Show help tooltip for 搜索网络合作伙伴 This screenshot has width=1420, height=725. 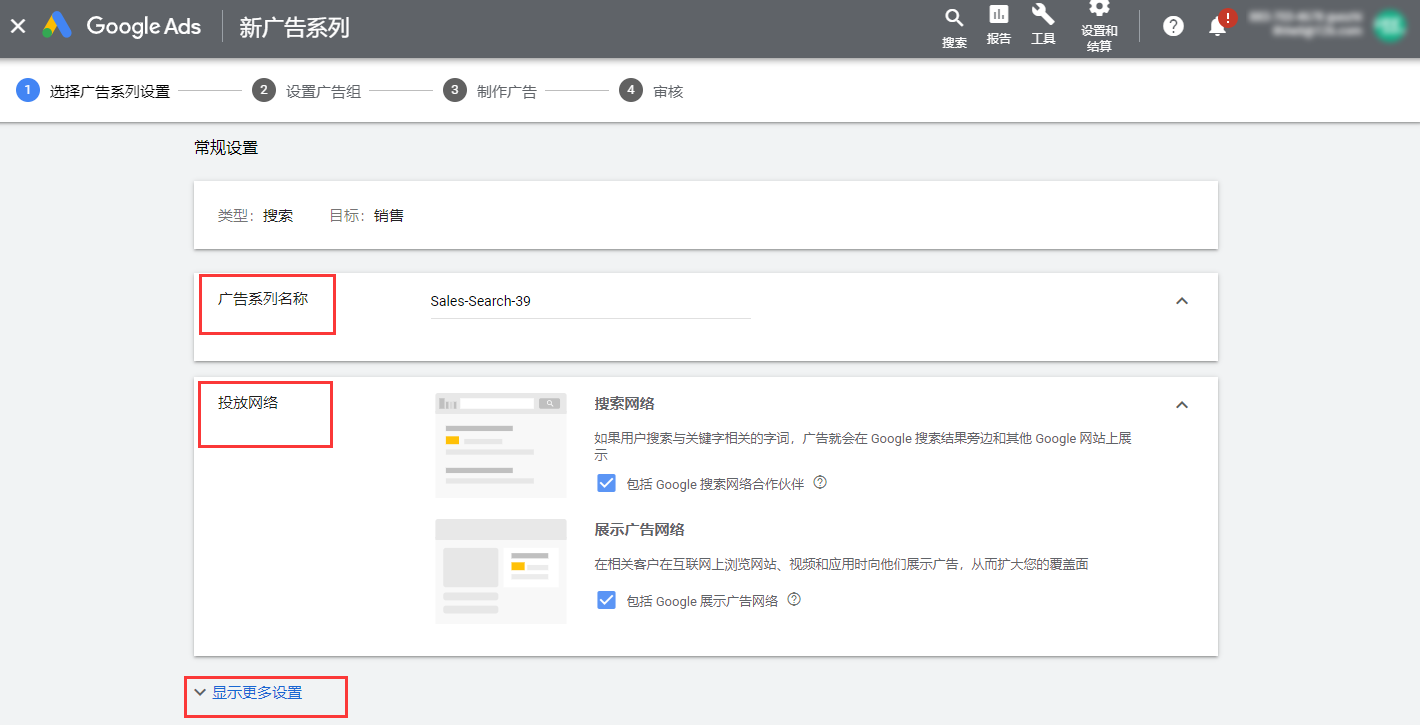820,483
